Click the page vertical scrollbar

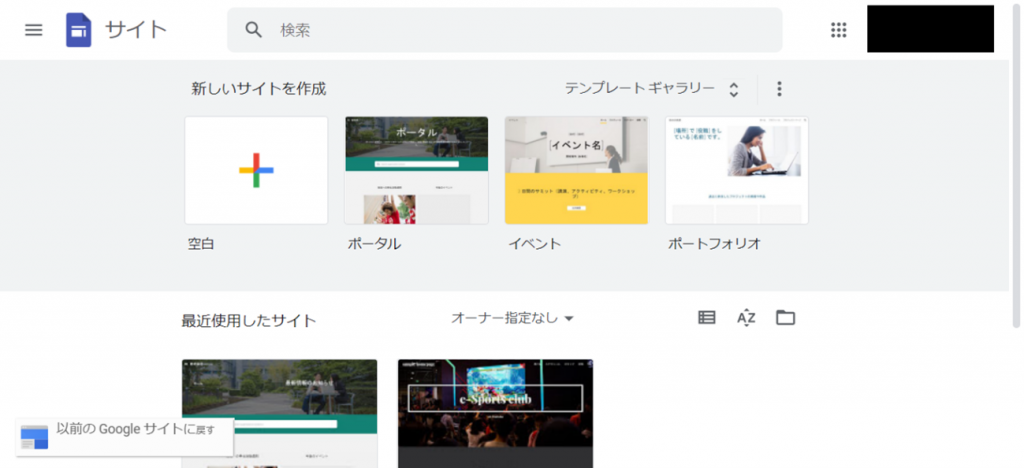click(1016, 166)
